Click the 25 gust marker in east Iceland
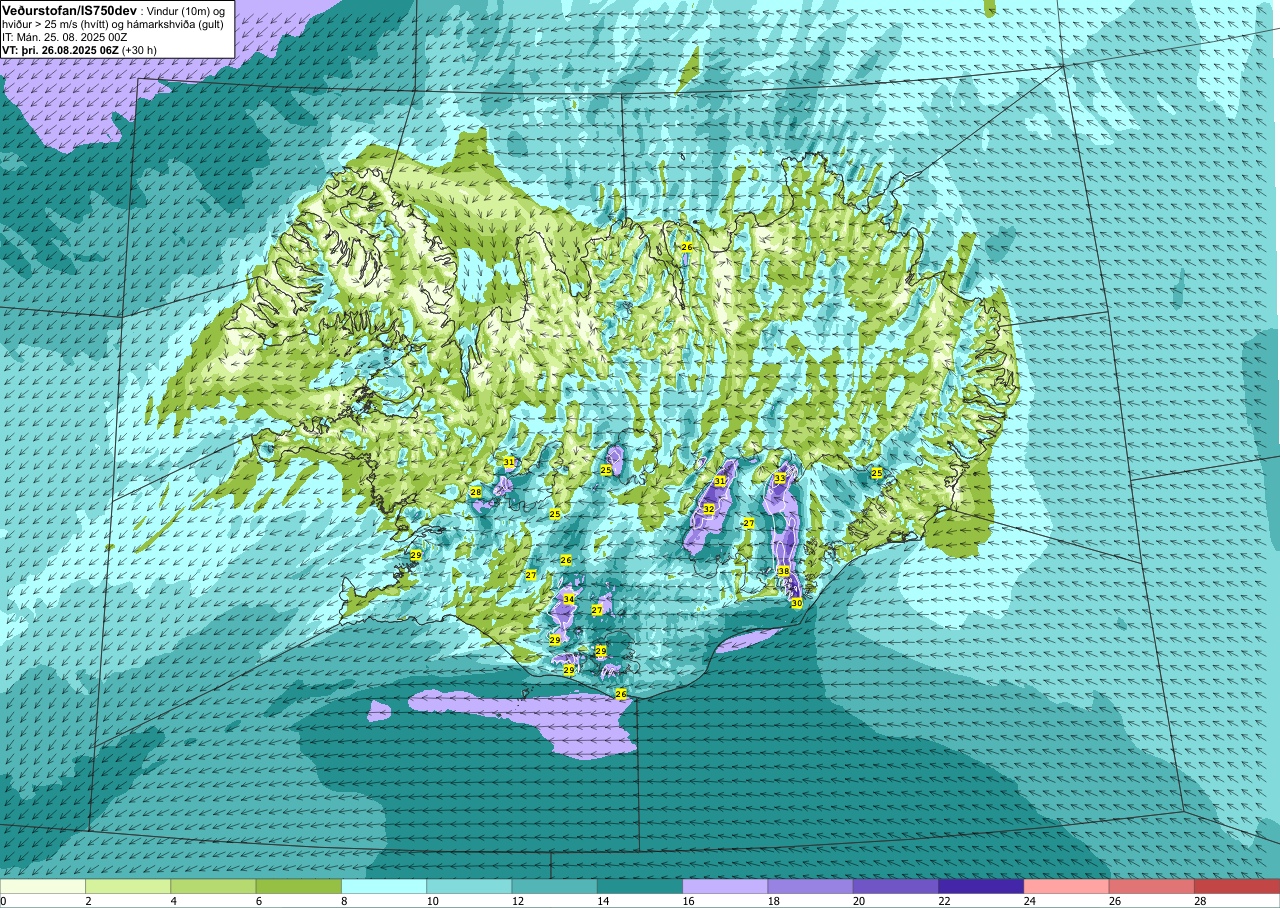 pyautogui.click(x=877, y=473)
